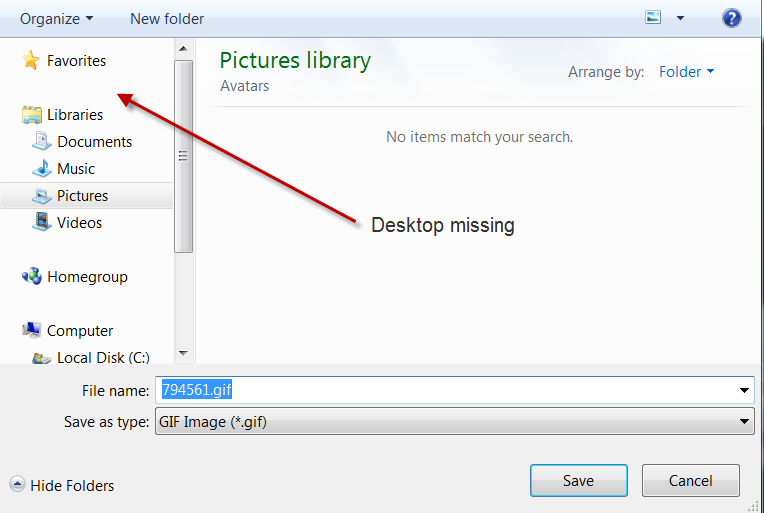Click the navigation pane scroll down arrow
Screen dimensions: 764x513
[183, 353]
